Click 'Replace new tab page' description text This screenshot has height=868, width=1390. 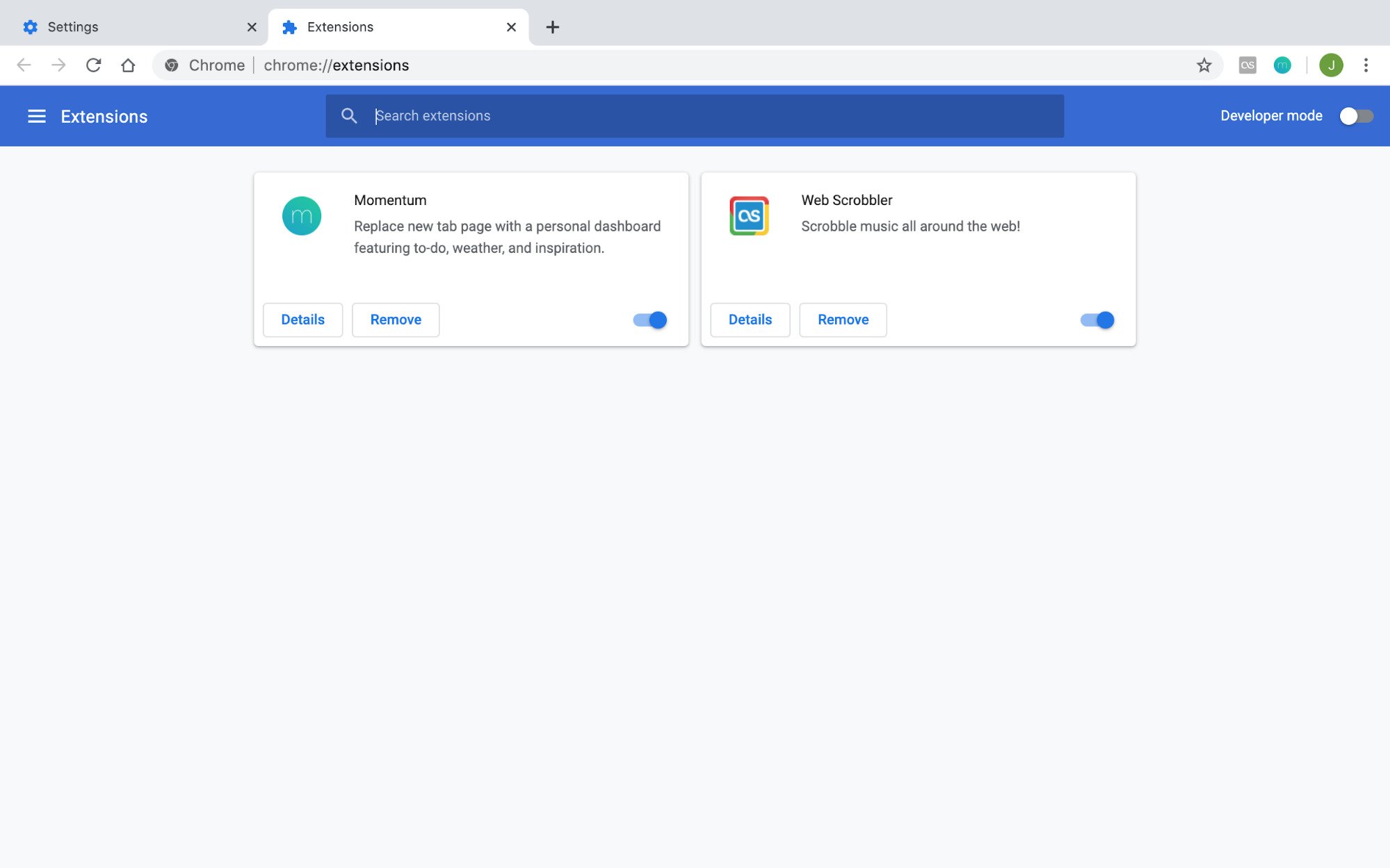(507, 237)
